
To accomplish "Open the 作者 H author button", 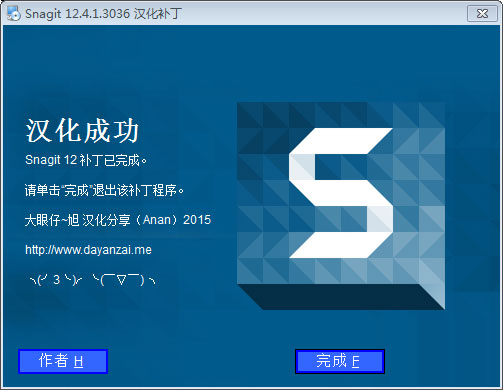I will 63,361.
